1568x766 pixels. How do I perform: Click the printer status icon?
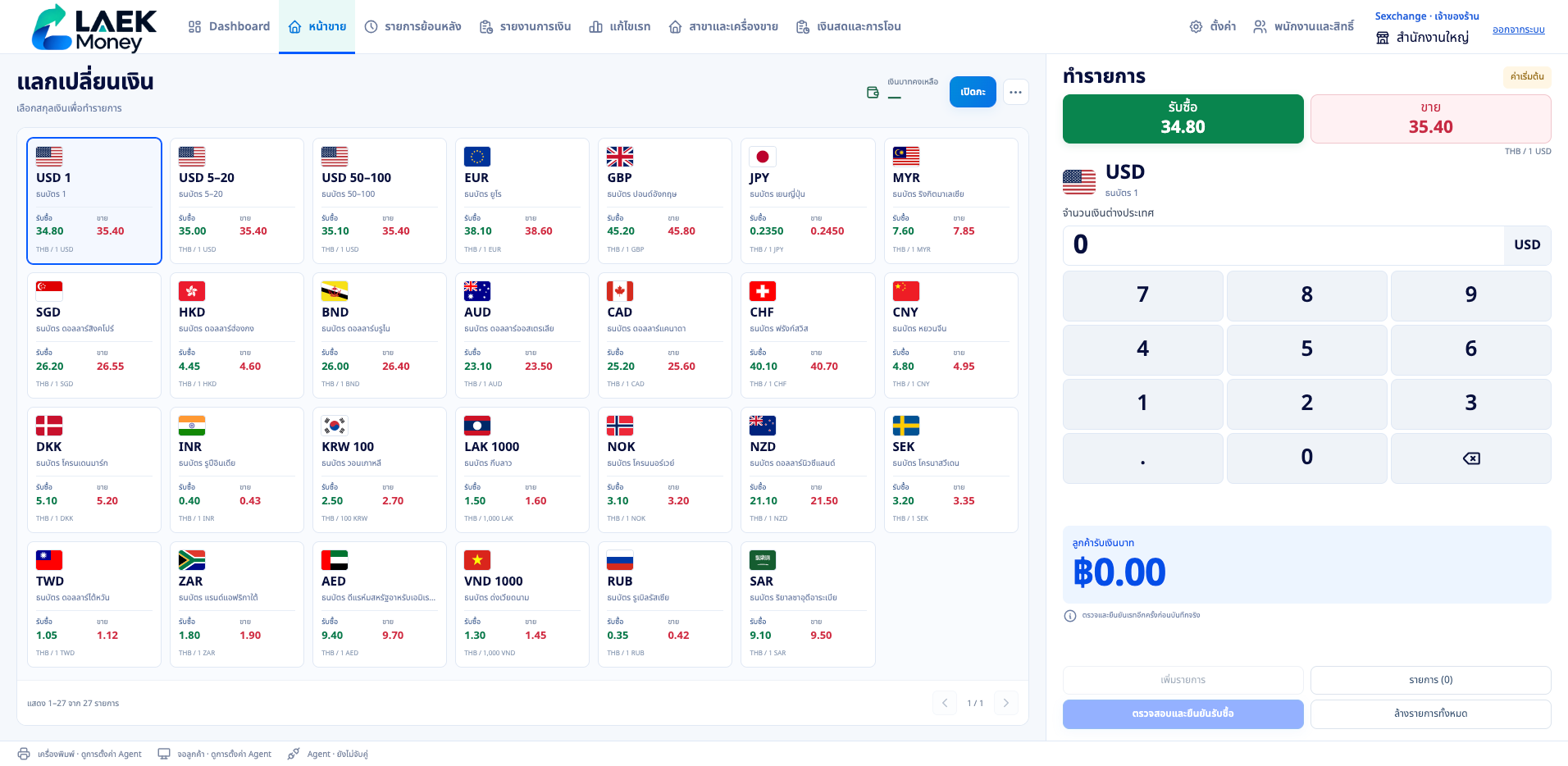coord(24,754)
